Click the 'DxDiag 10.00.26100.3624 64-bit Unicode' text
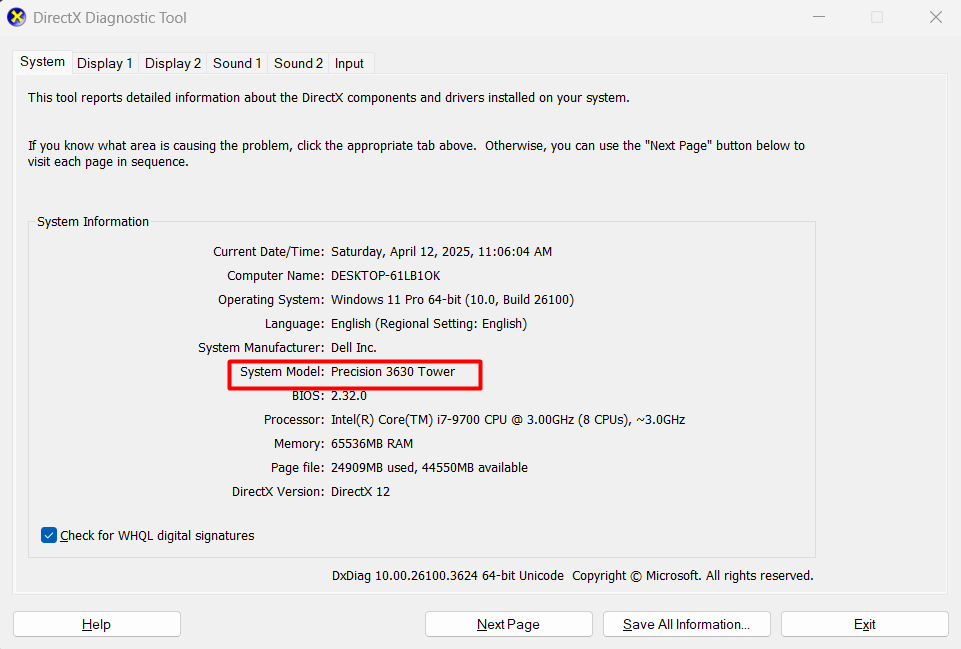The width and height of the screenshot is (961, 649). click(447, 575)
